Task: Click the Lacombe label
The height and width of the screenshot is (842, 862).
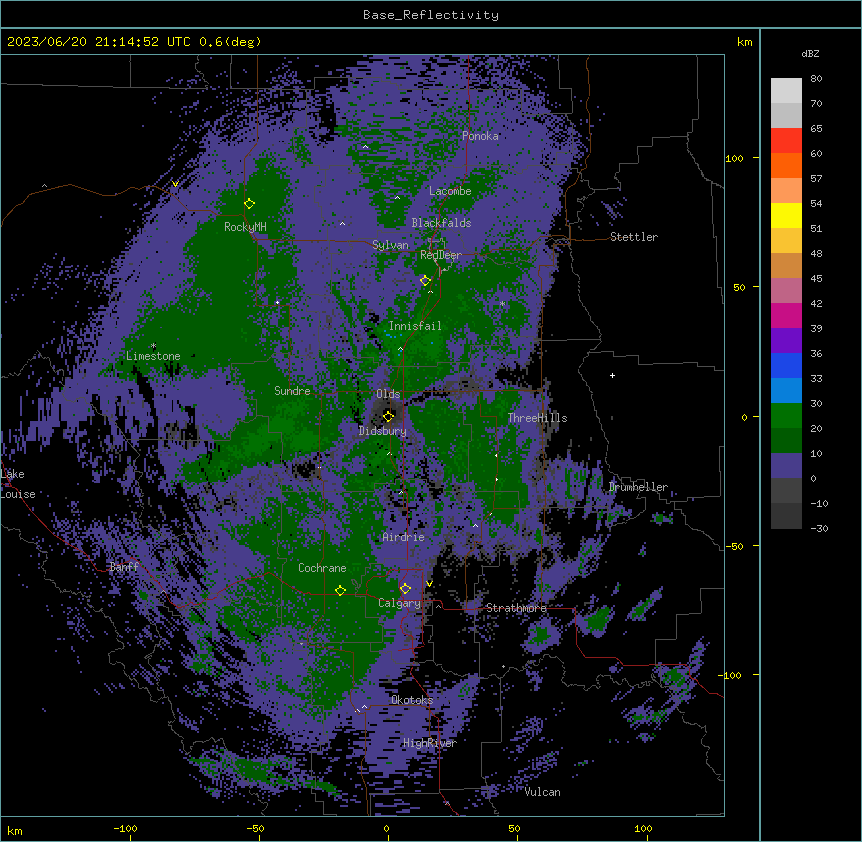Action: (x=450, y=191)
